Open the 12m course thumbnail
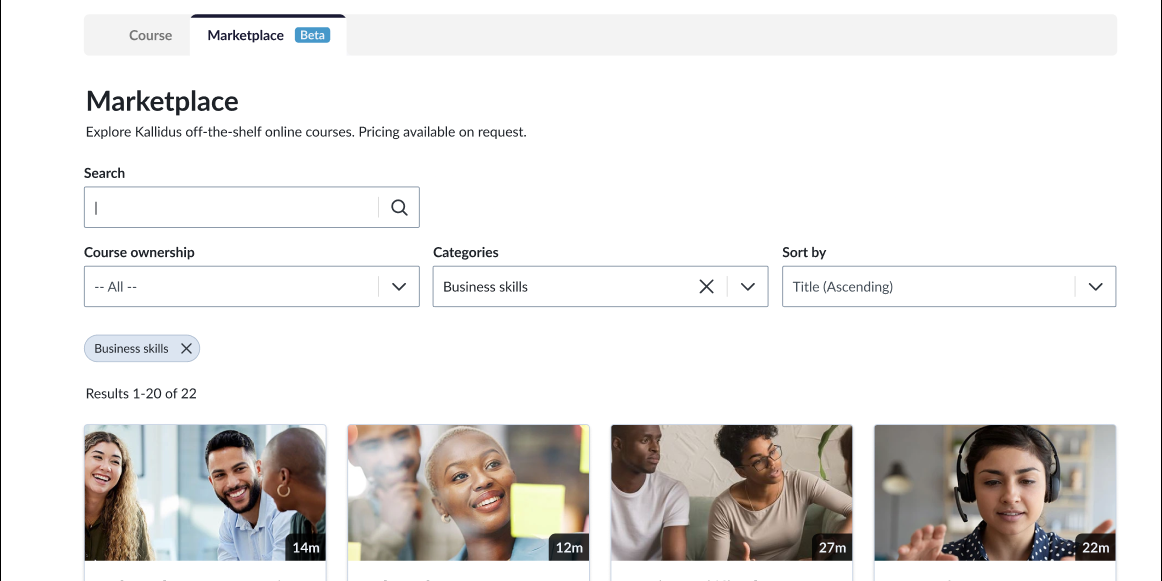The width and height of the screenshot is (1162, 581). click(x=468, y=492)
